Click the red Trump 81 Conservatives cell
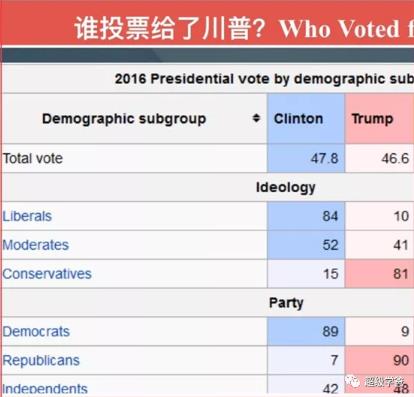Viewport: 414px width, 397px height. [380, 274]
